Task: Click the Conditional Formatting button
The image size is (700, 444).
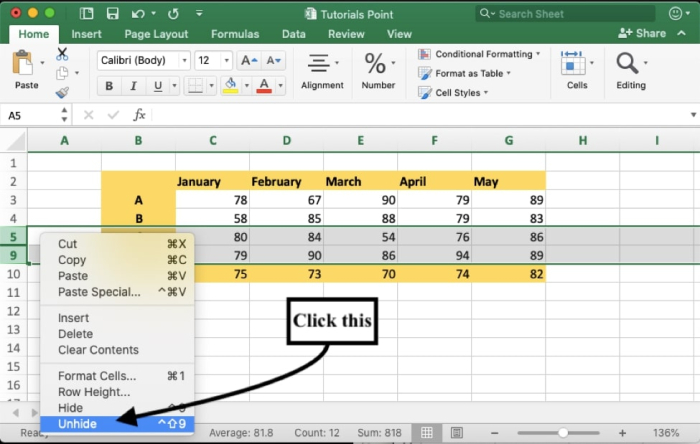Action: [479, 54]
